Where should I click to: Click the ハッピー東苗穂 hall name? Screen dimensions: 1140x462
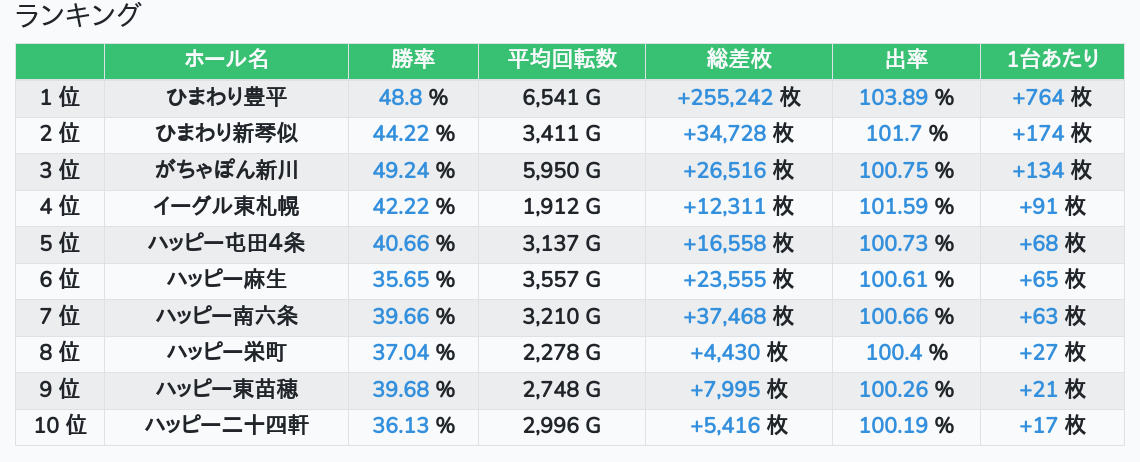pyautogui.click(x=227, y=389)
